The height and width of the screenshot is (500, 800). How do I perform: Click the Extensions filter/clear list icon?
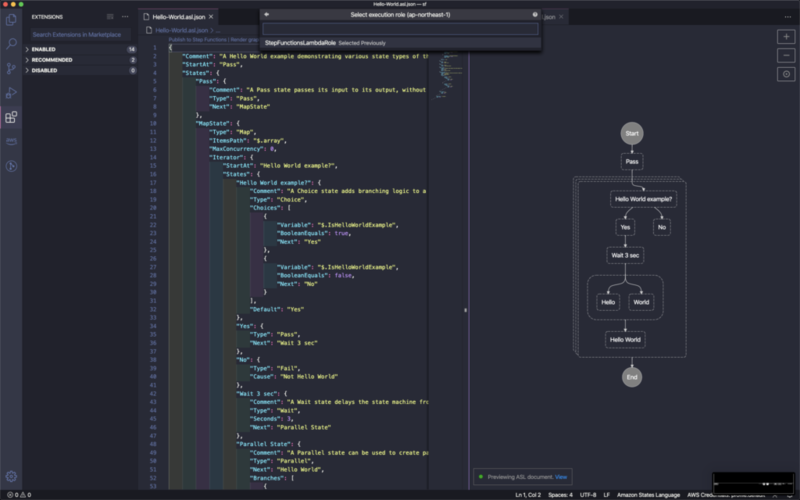tap(110, 16)
